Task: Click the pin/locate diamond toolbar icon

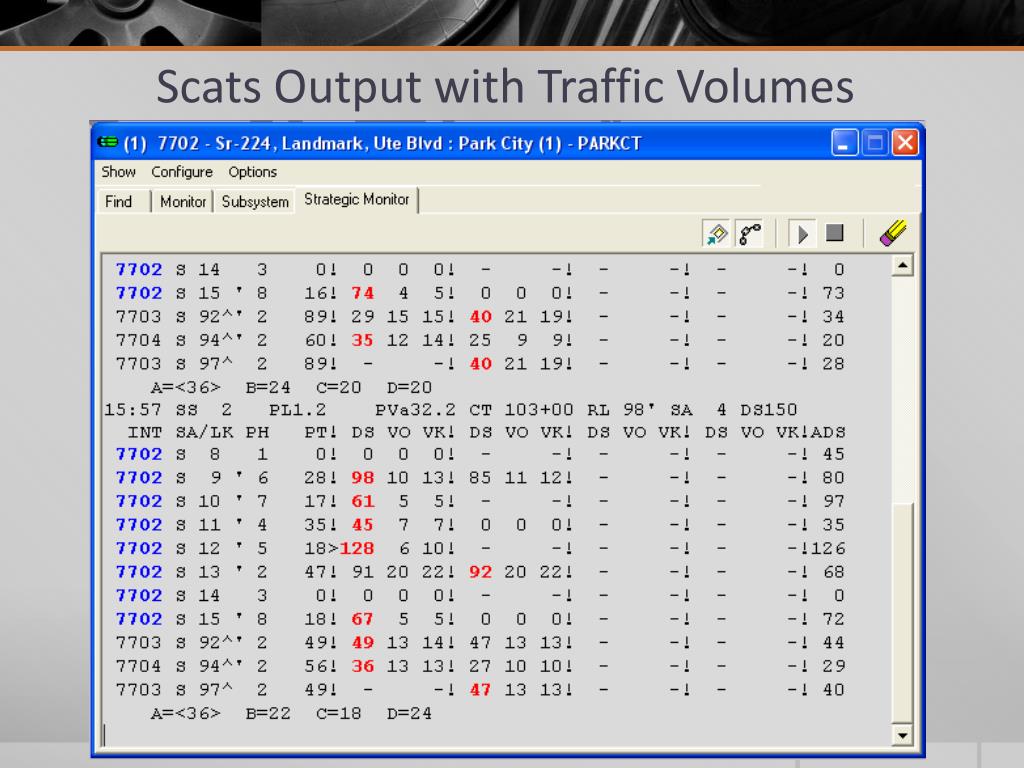Action: coord(716,233)
